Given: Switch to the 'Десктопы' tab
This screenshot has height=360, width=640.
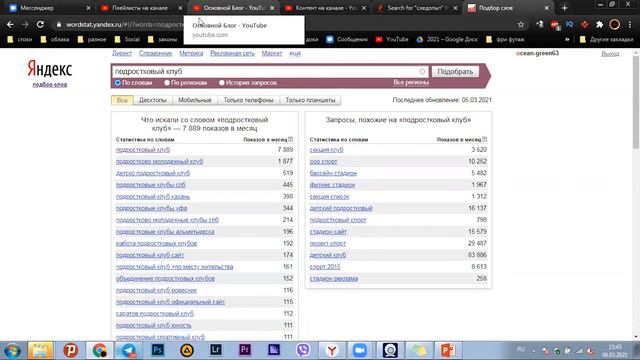Looking at the screenshot, I should 153,100.
